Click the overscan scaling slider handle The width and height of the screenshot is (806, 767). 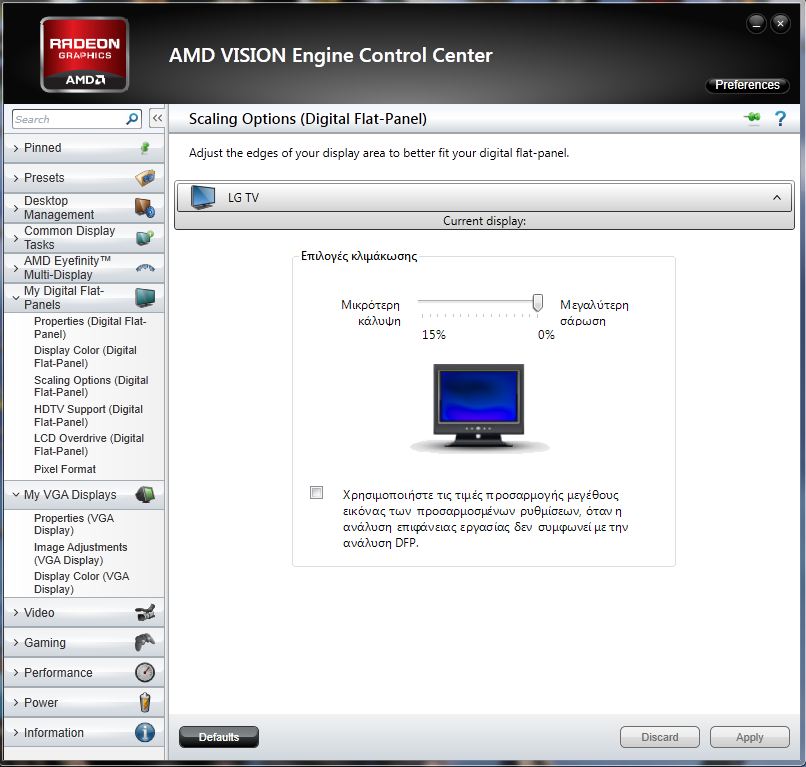pos(537,303)
